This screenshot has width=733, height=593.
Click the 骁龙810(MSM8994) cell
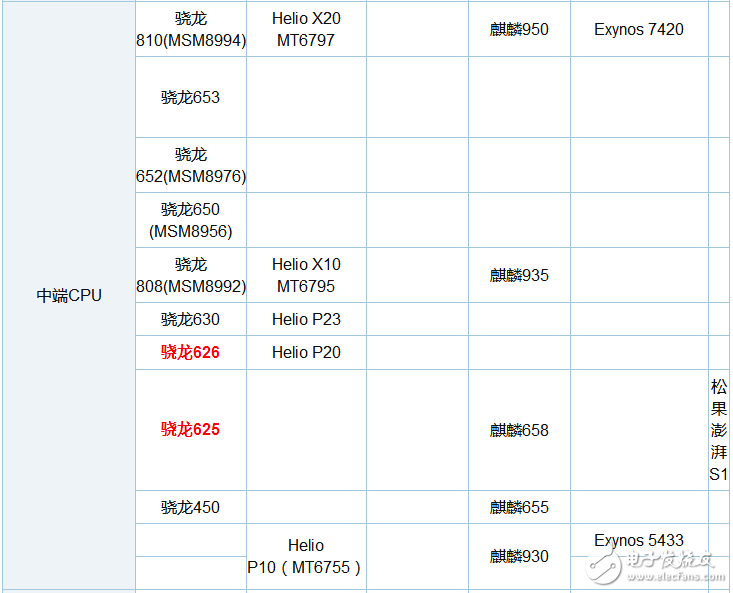tap(190, 29)
